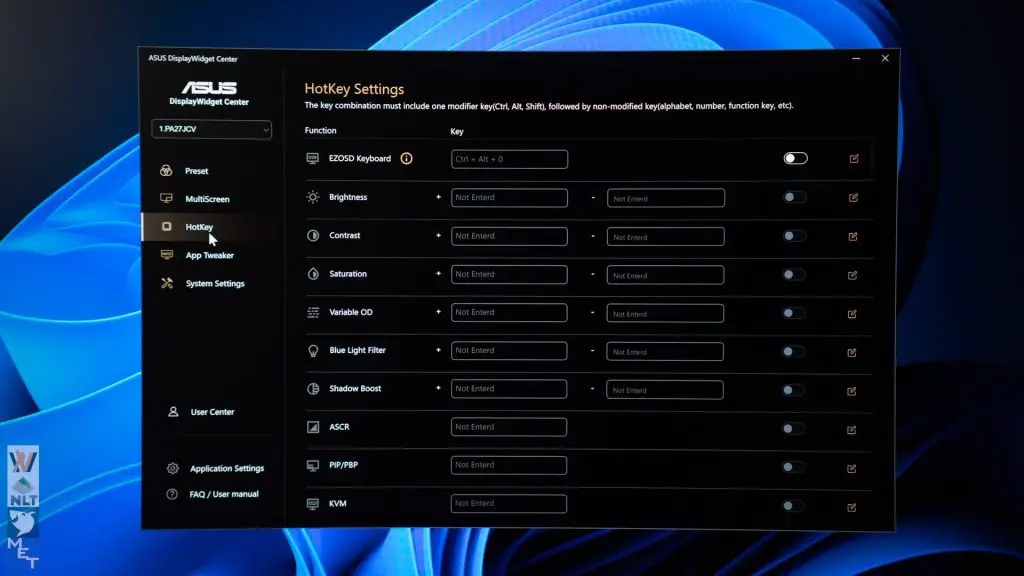Enable the PIP/PBP hotkey toggle
The height and width of the screenshot is (576, 1024).
tap(793, 467)
